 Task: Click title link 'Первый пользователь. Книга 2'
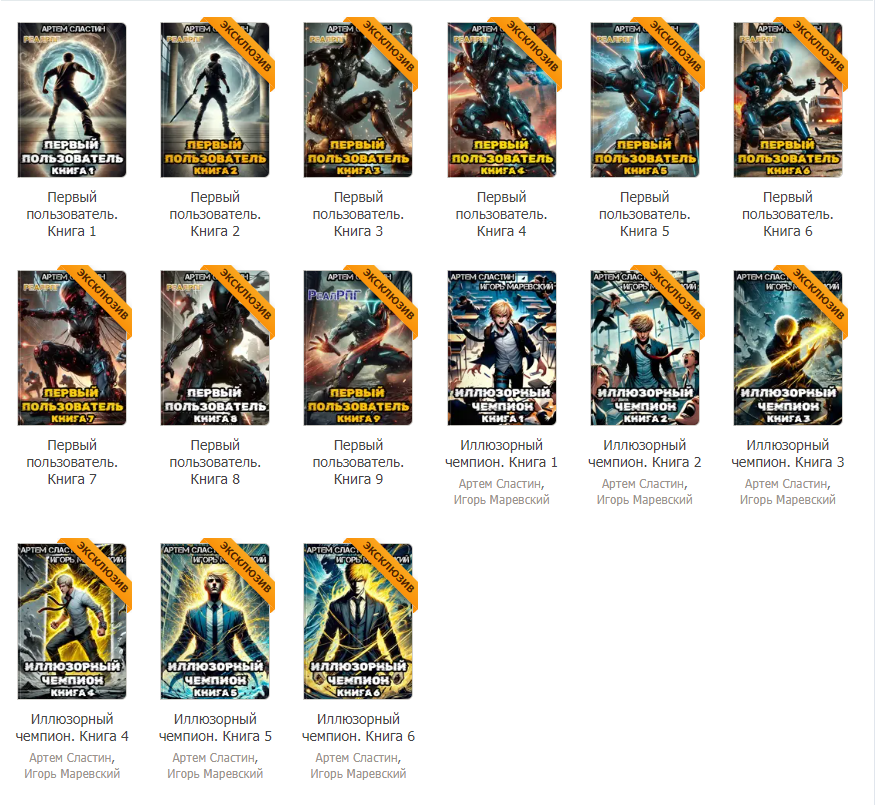pyautogui.click(x=215, y=214)
